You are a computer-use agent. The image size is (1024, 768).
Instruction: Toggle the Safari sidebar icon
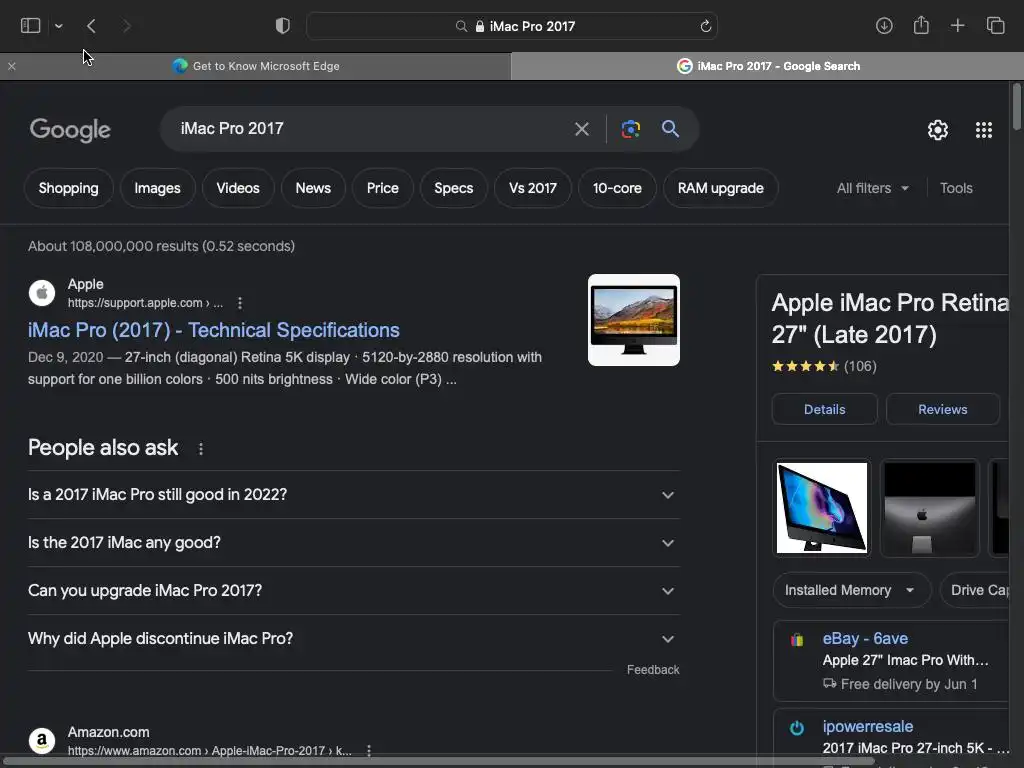[x=31, y=25]
